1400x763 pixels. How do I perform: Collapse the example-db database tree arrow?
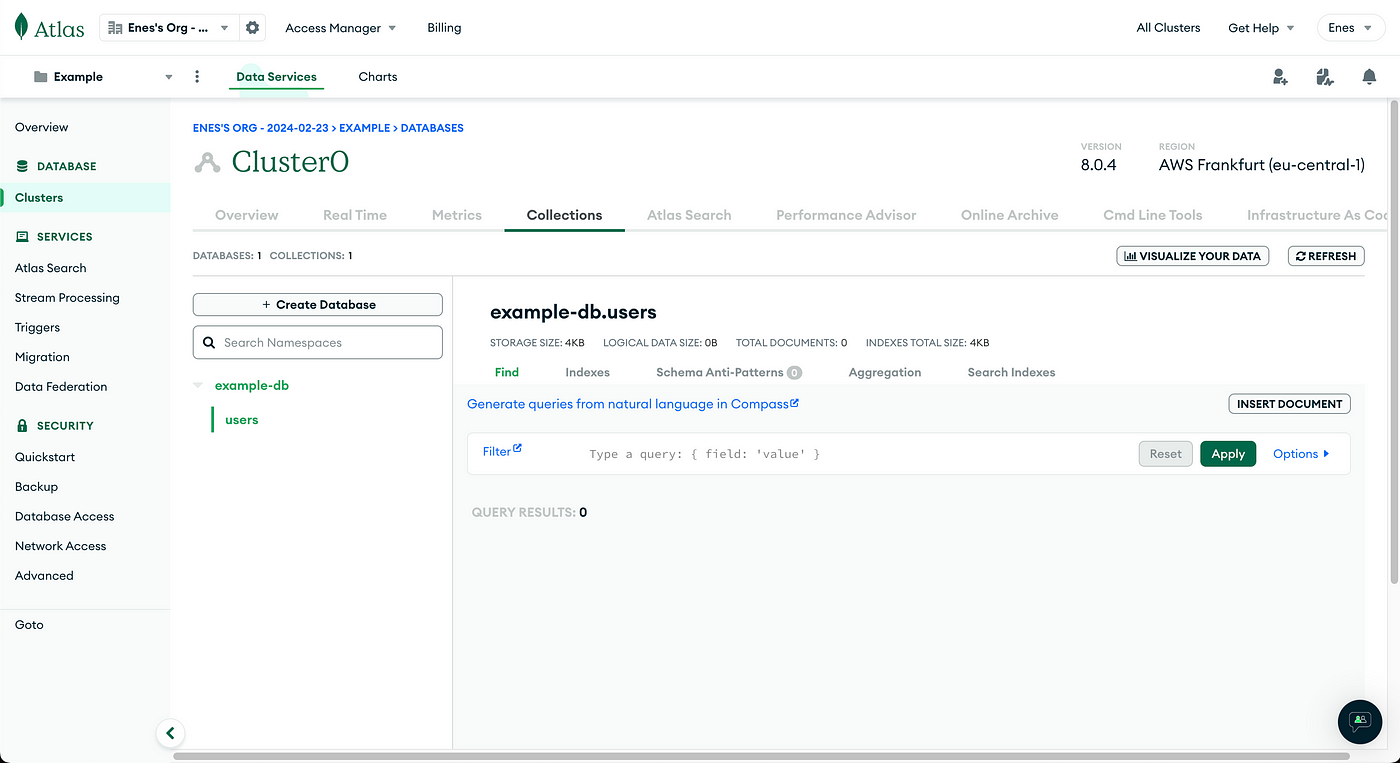(x=198, y=386)
